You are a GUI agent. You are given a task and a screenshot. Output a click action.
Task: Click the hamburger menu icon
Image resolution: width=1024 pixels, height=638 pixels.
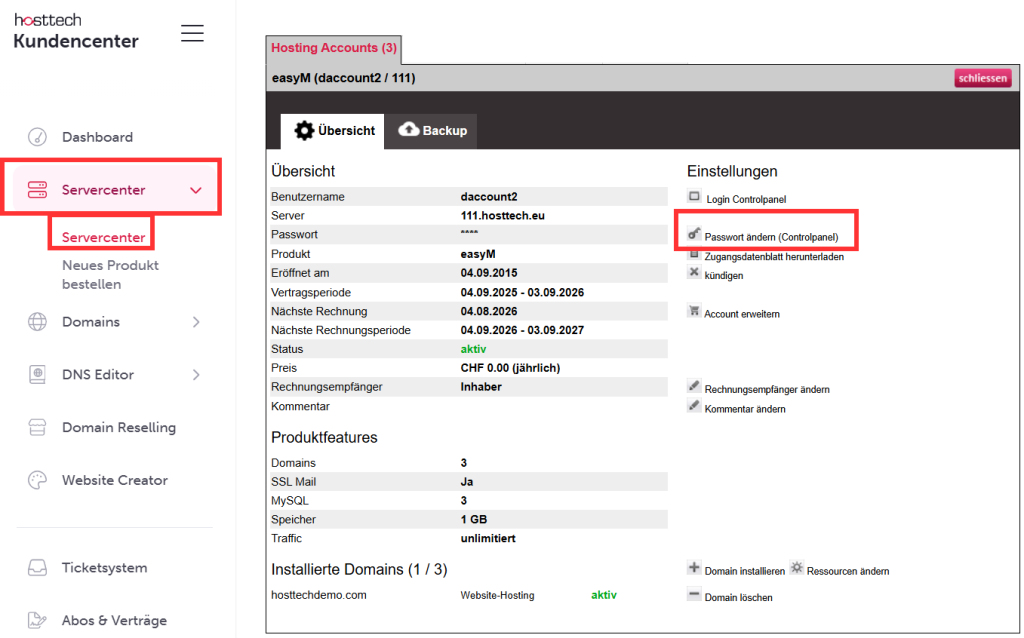[192, 33]
